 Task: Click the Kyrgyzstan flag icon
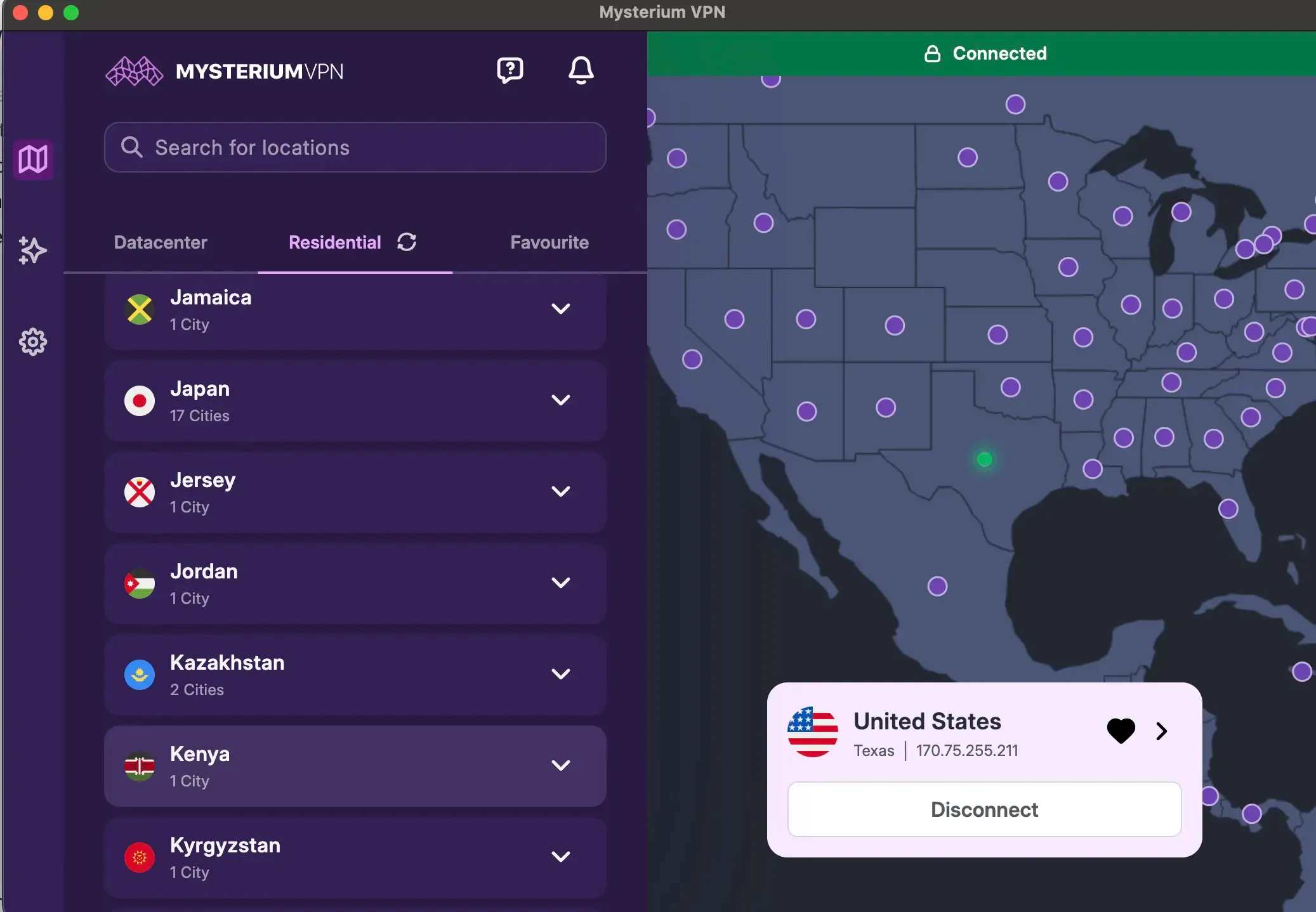tap(140, 857)
